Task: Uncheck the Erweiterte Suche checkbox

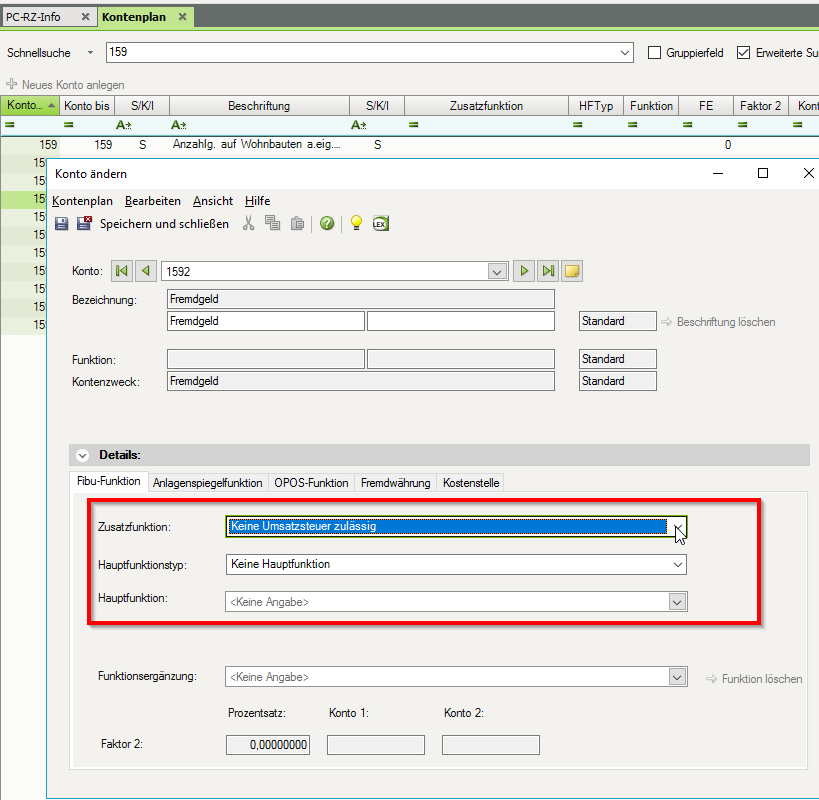Action: coord(743,53)
